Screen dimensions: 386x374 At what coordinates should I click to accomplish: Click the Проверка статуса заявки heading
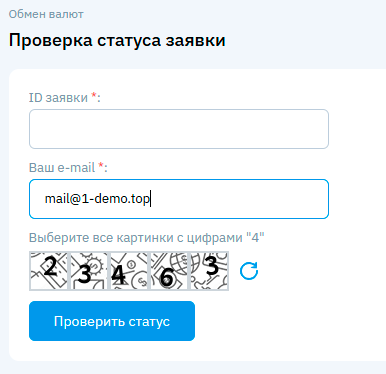[x=117, y=40]
